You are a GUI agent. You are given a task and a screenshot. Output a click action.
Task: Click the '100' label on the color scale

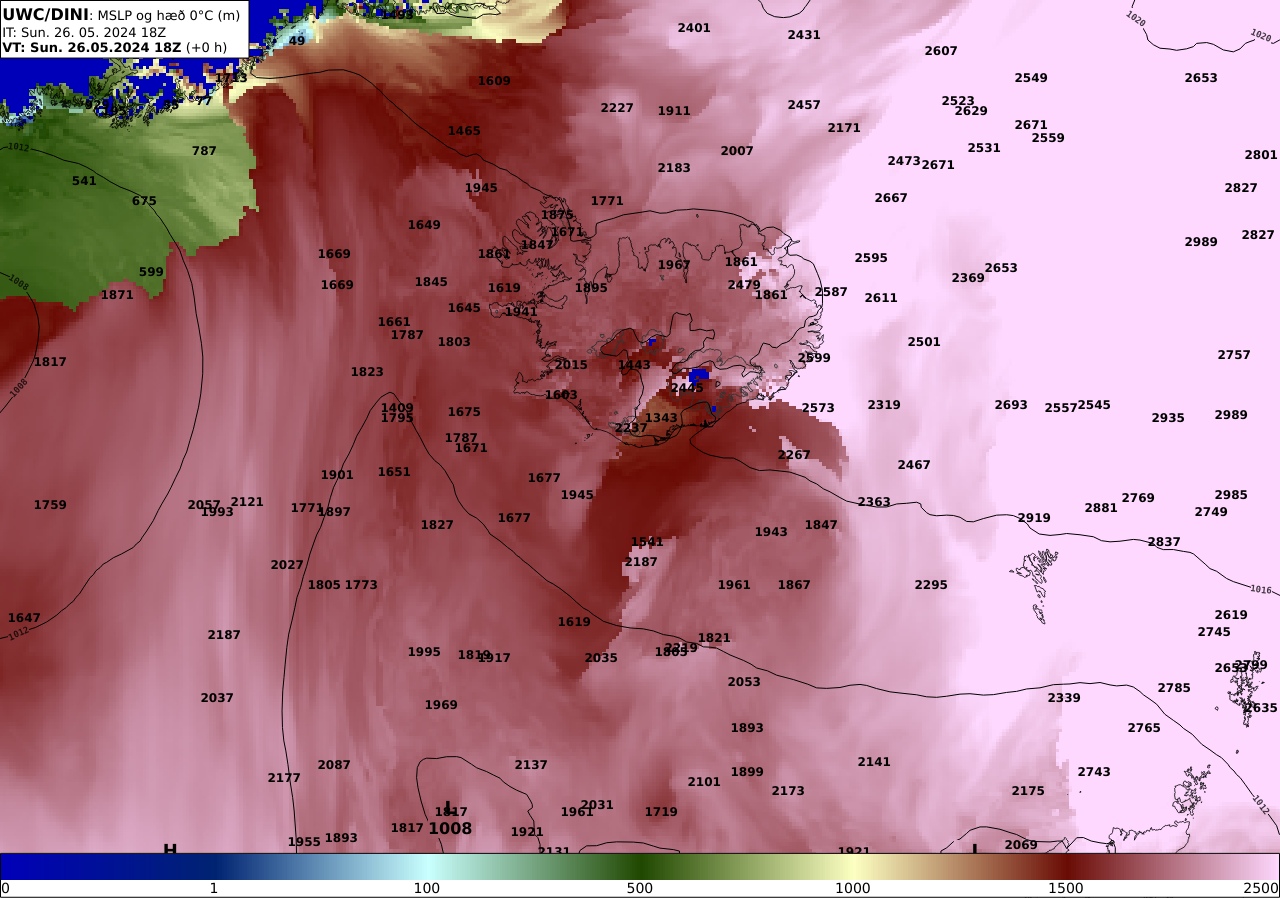coord(427,888)
